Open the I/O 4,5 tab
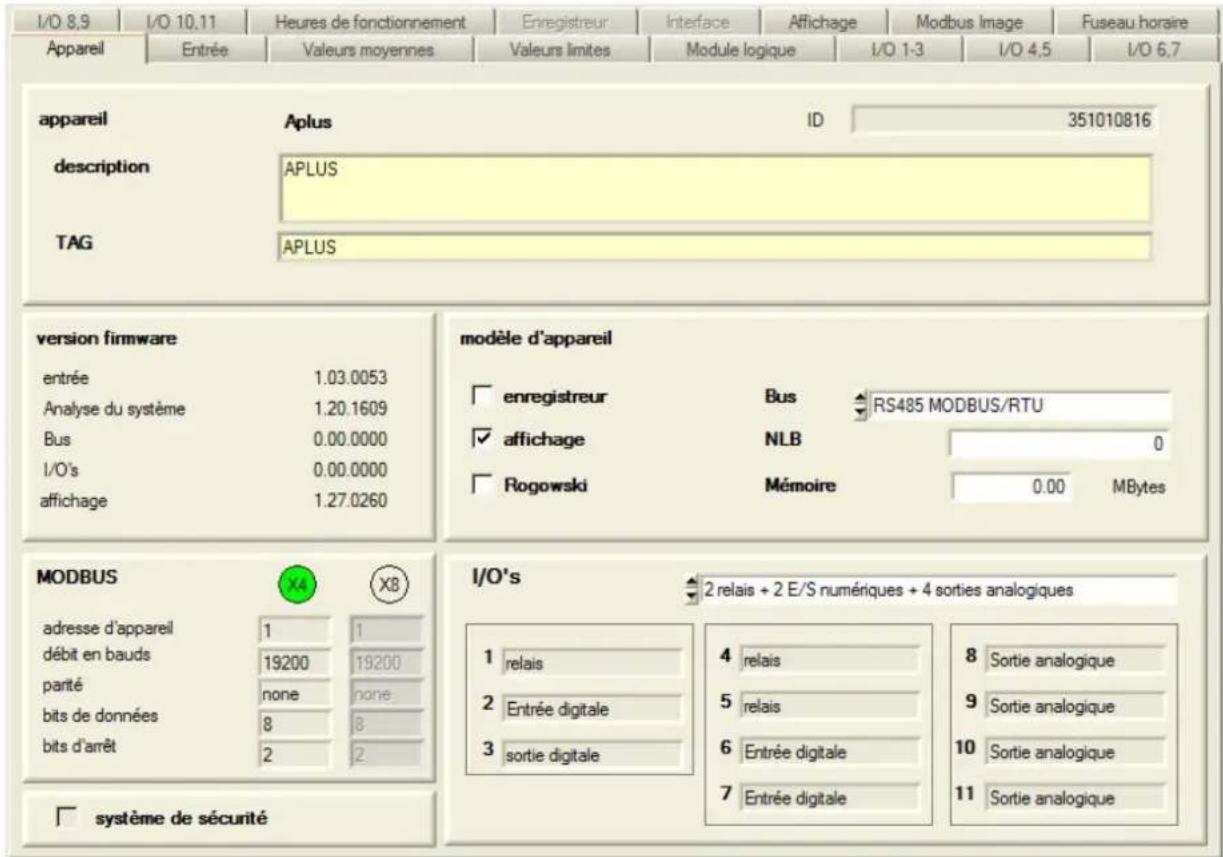 click(1026, 51)
